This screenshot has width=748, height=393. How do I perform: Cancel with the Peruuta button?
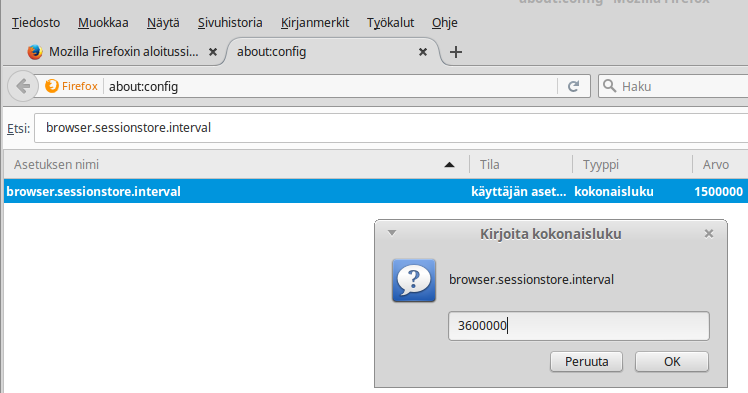click(x=586, y=362)
